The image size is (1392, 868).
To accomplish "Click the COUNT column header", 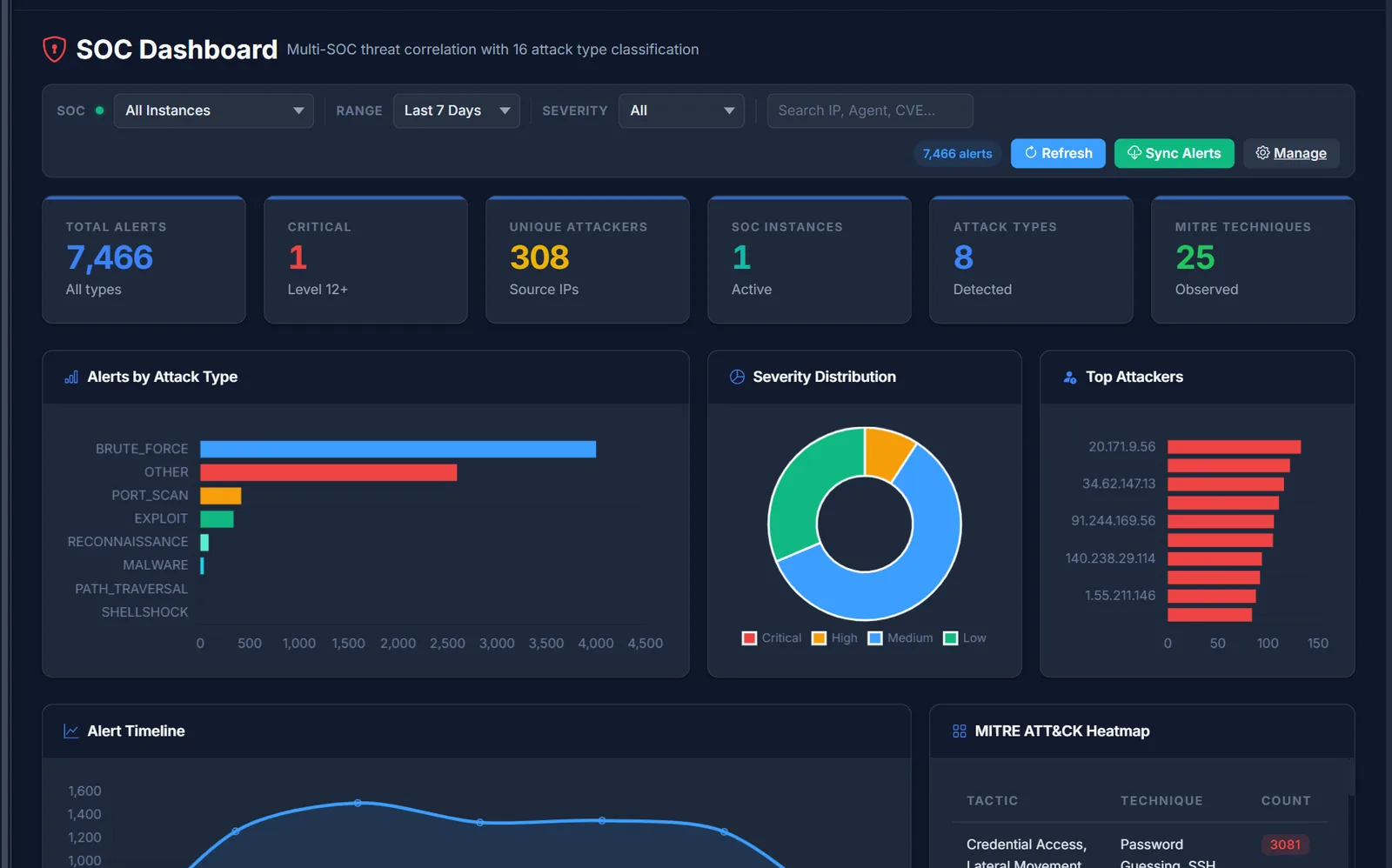I will click(1286, 801).
